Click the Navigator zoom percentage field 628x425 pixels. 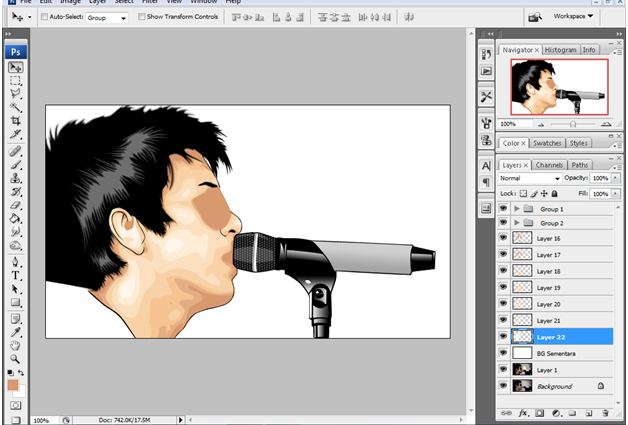coord(515,124)
